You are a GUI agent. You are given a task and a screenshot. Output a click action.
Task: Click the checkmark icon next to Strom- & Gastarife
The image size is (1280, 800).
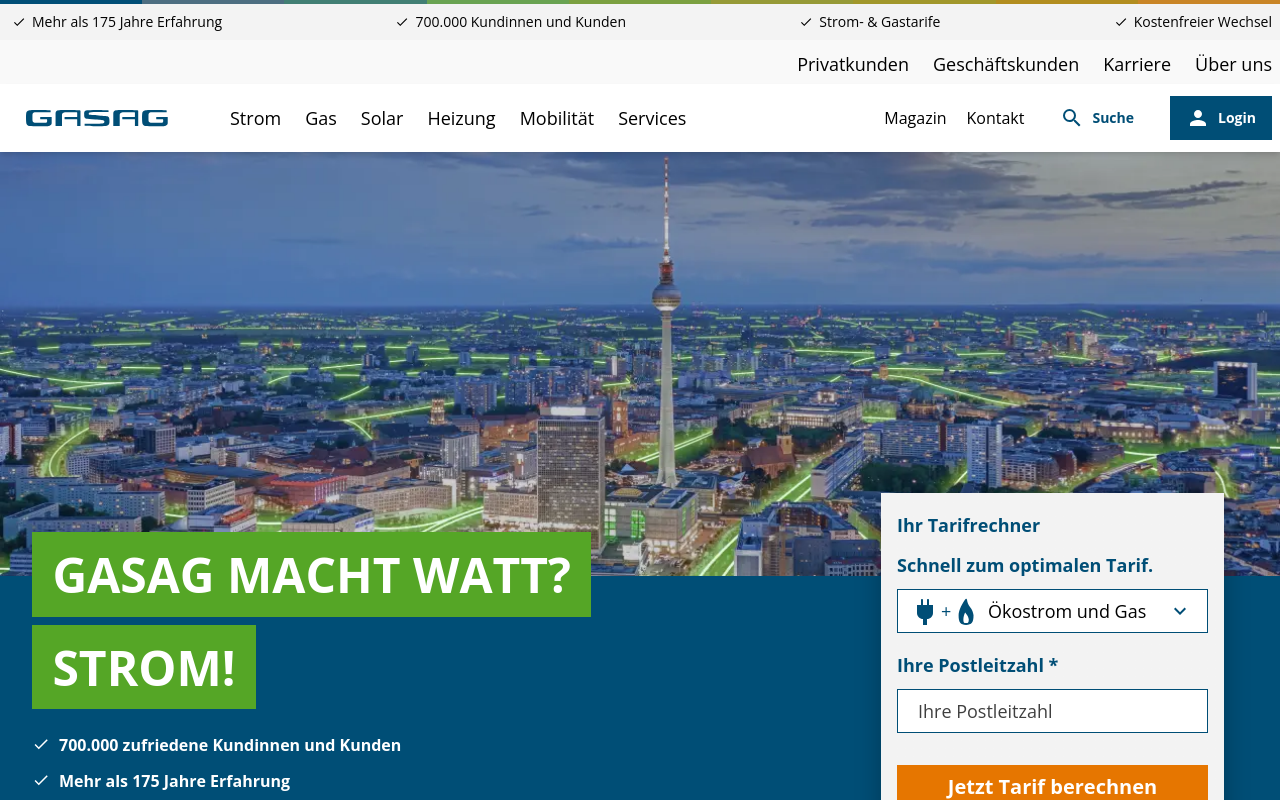pyautogui.click(x=804, y=20)
